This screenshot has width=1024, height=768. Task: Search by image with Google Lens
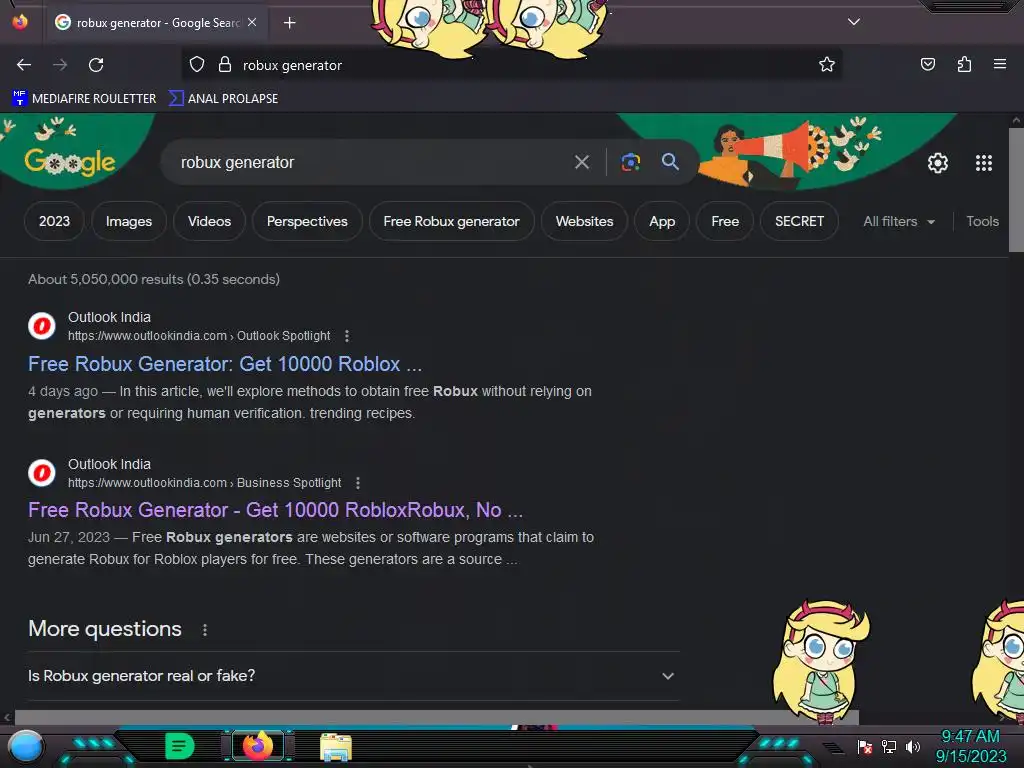tap(630, 162)
